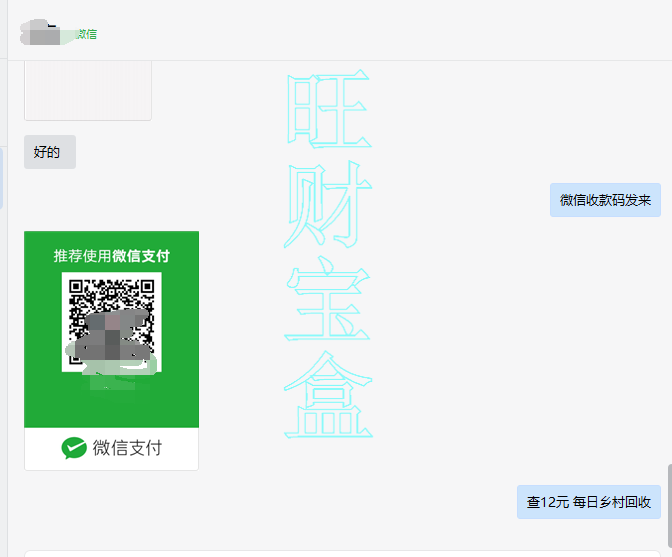672x557 pixels.
Task: Click the 财 watermark character
Action: coord(328,204)
